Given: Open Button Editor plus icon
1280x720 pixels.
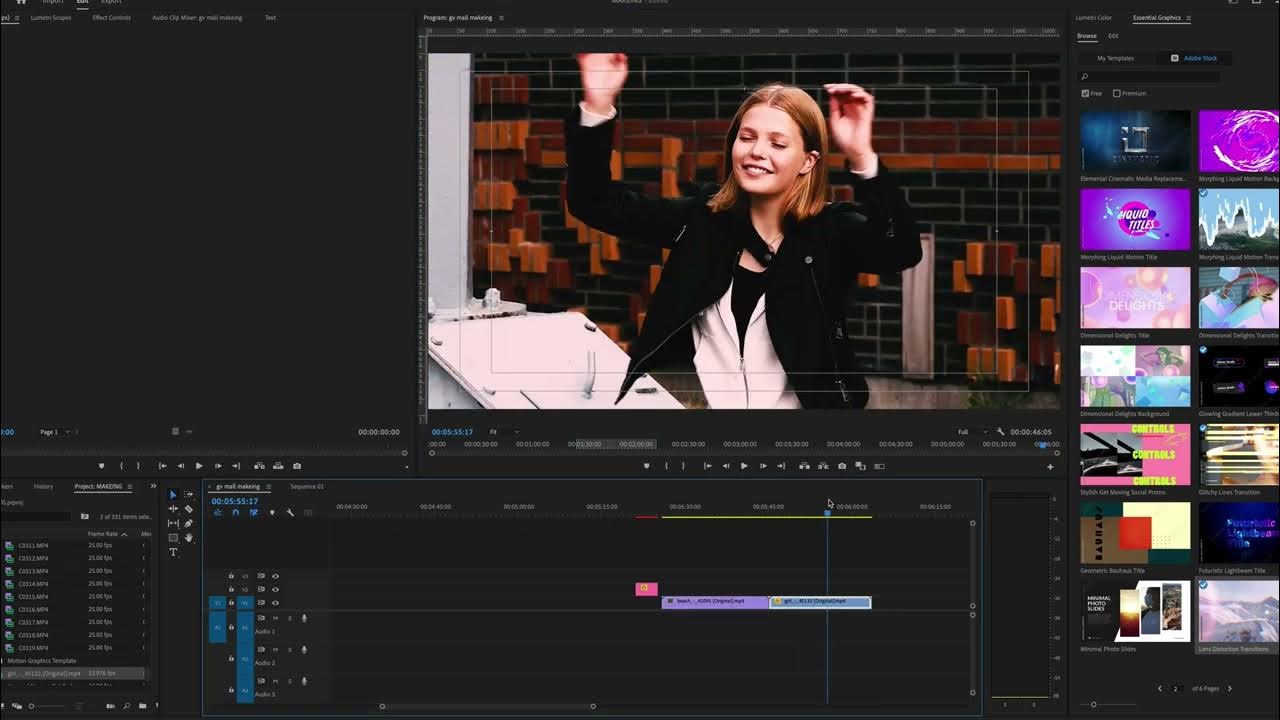Looking at the screenshot, I should [x=1050, y=467].
